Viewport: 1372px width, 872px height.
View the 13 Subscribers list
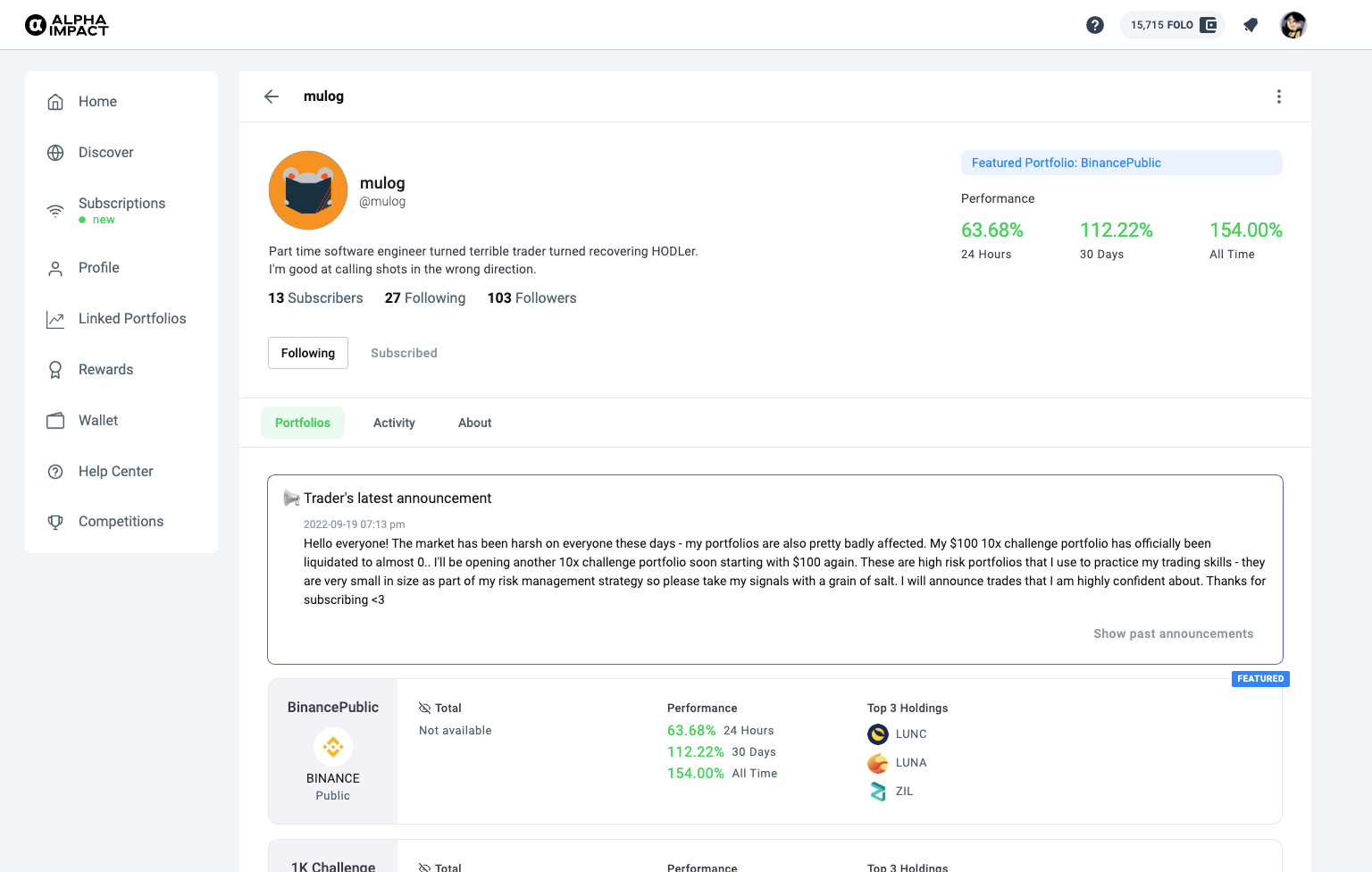click(315, 298)
